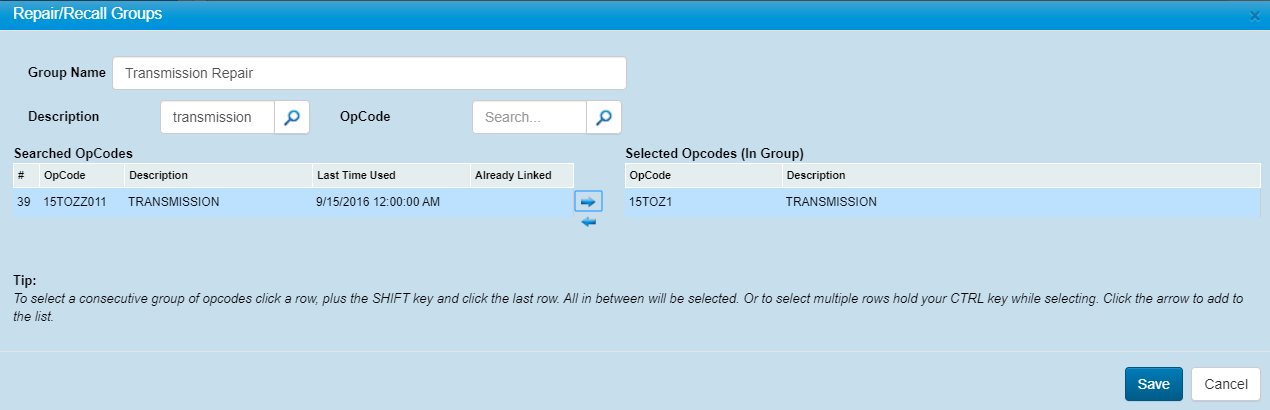The height and width of the screenshot is (410, 1270).
Task: Sort searched opcodes by Last Time Used
Action: coord(390,175)
